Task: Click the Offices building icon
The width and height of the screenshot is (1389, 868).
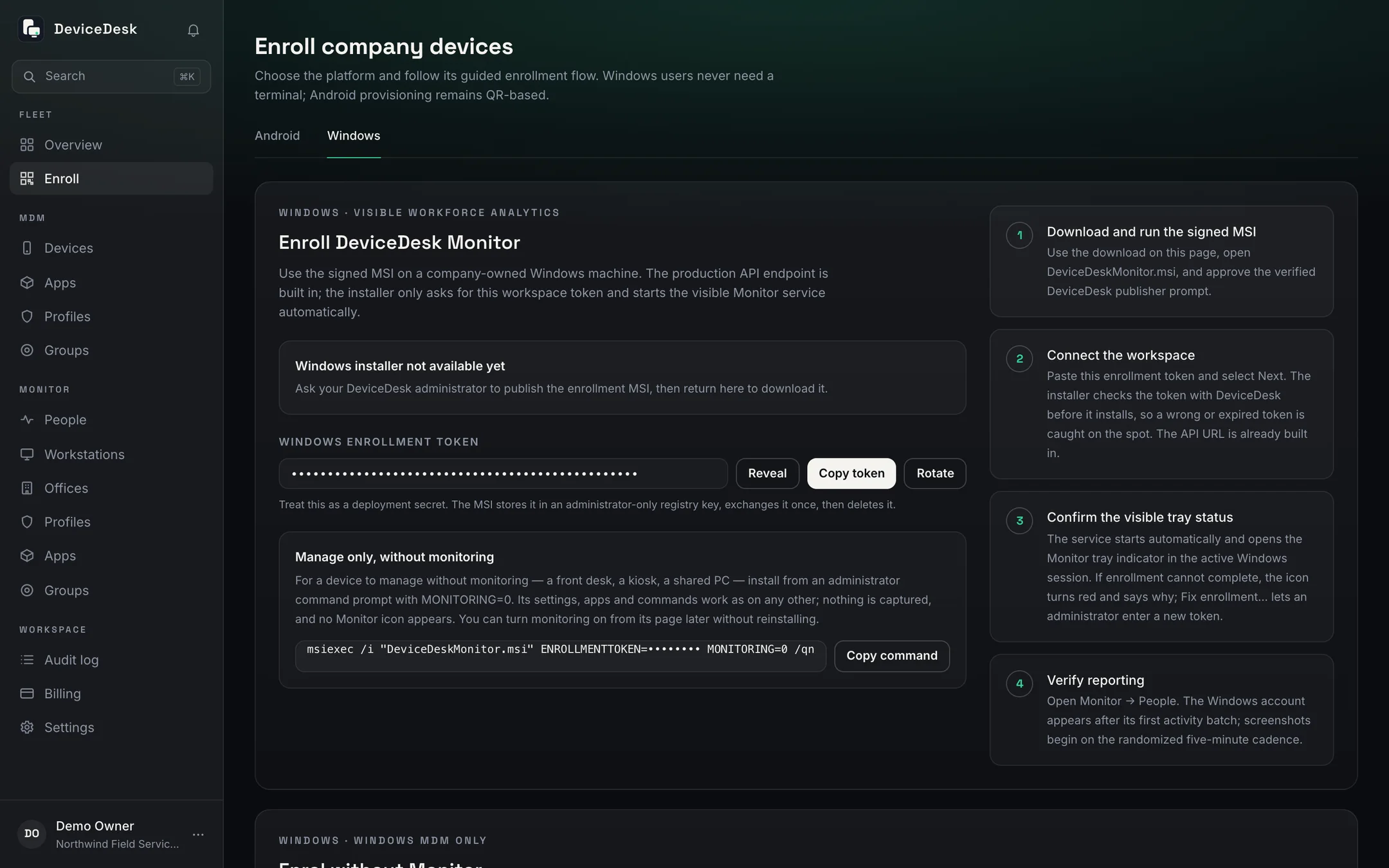Action: (27, 488)
